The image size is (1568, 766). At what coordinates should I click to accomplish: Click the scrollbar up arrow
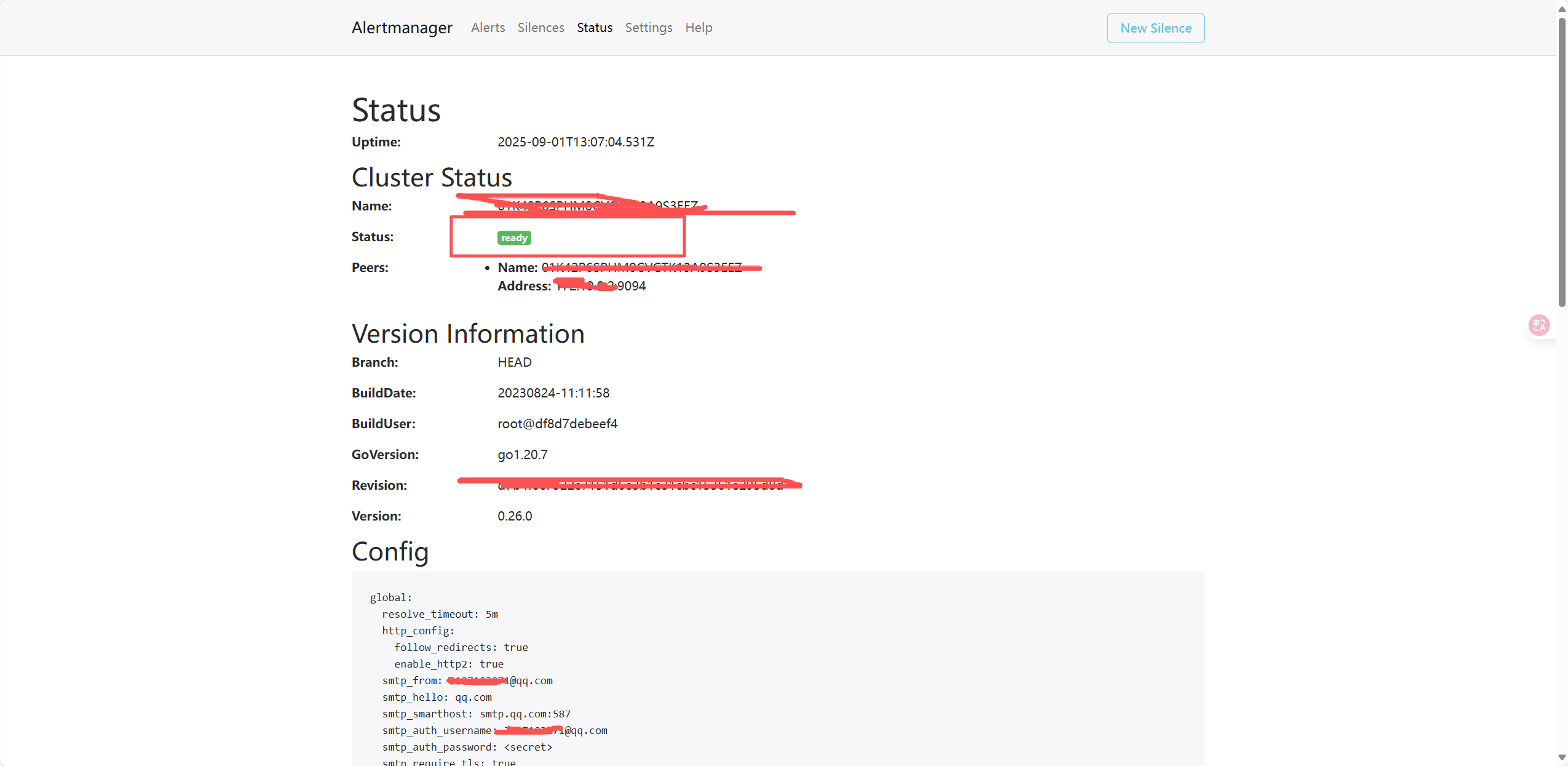1562,9
